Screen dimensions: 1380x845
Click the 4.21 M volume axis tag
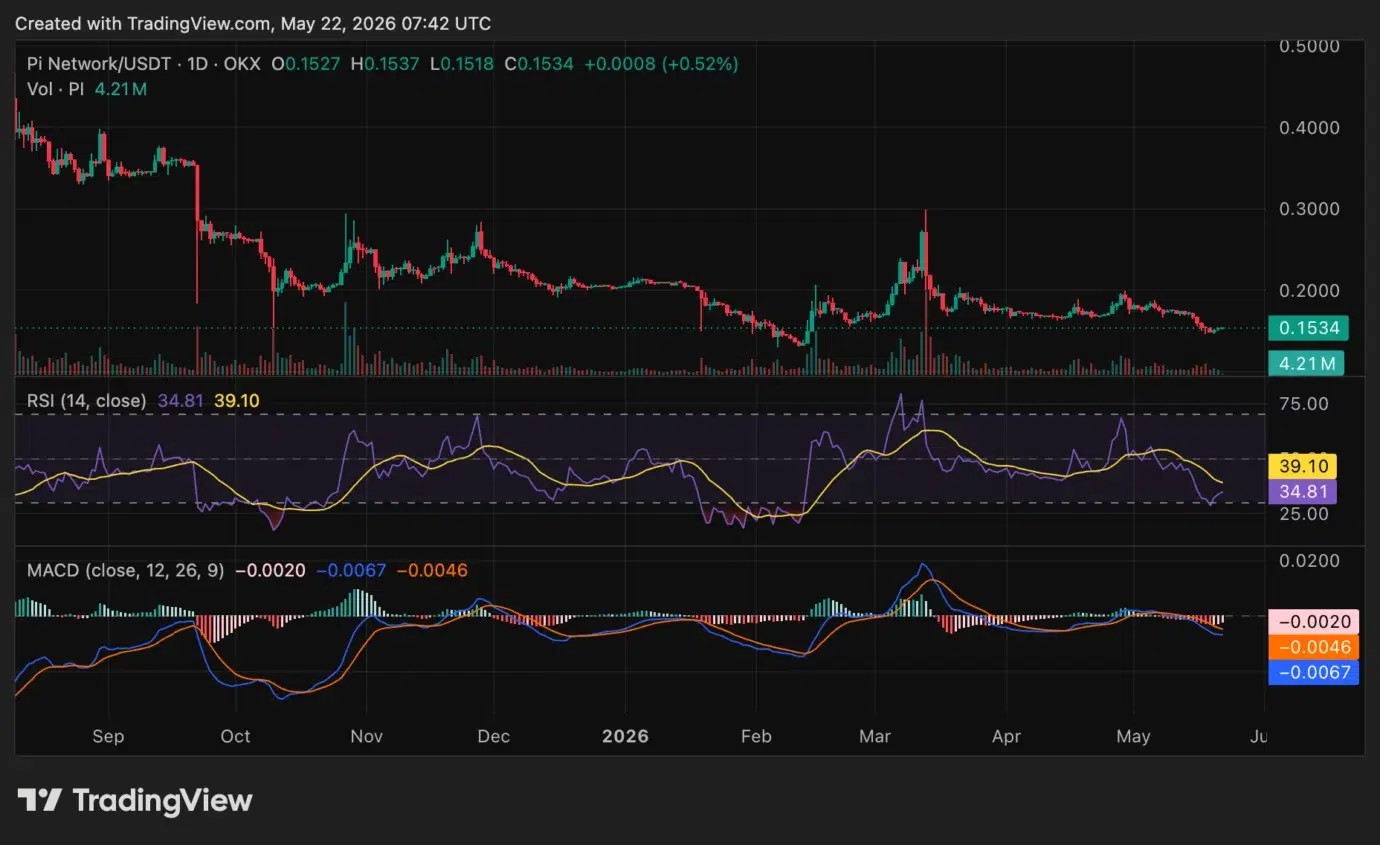[x=1306, y=363]
